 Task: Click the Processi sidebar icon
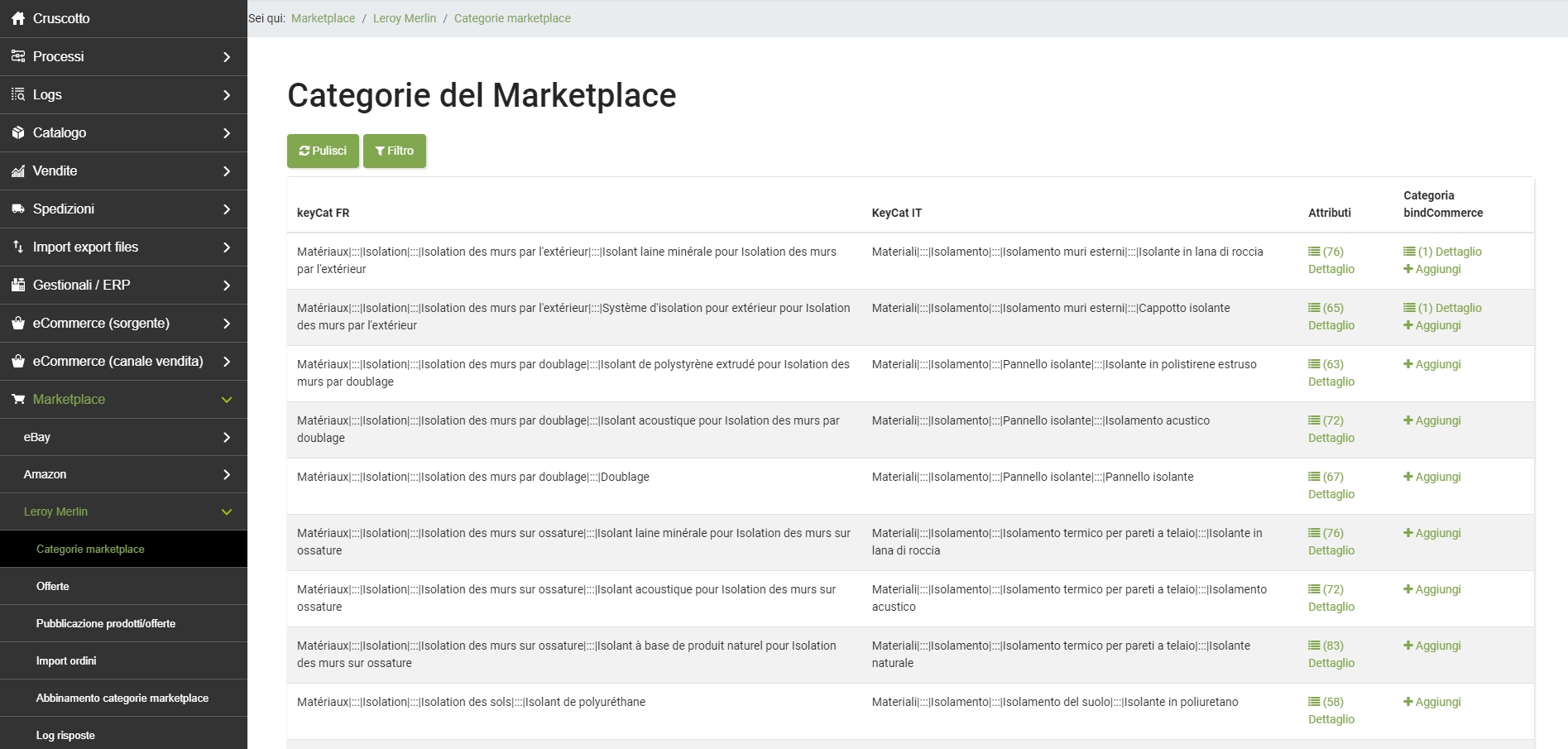pos(18,56)
